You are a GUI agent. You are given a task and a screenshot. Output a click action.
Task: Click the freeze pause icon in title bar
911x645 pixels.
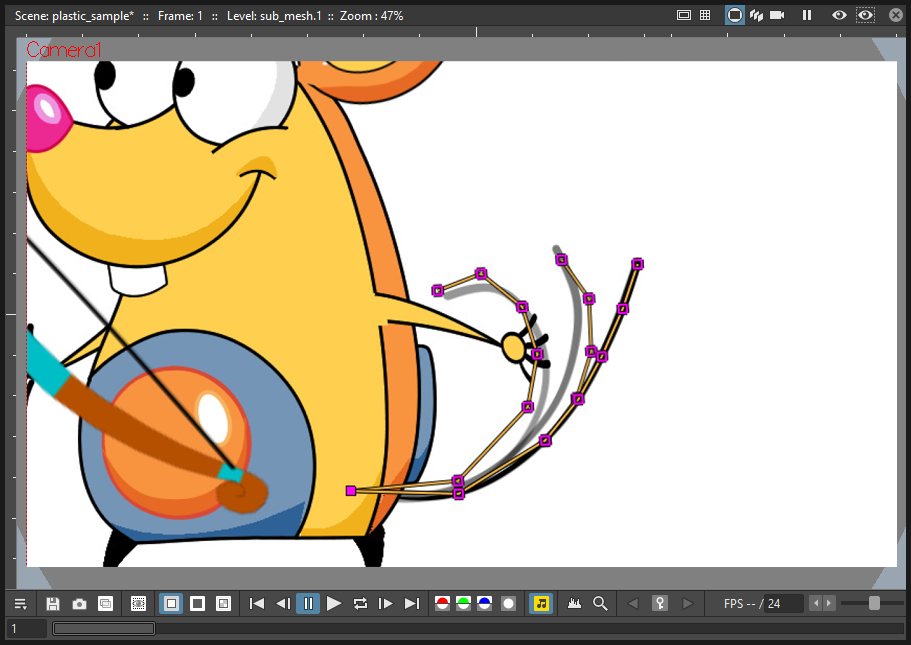(807, 15)
